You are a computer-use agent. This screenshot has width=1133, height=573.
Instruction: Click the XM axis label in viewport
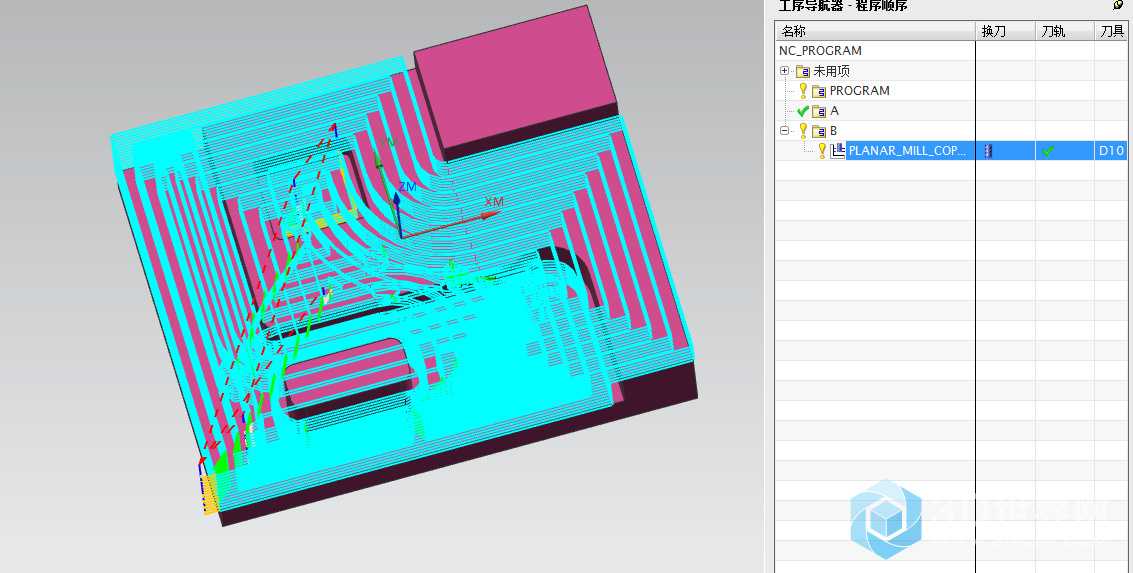pos(493,202)
